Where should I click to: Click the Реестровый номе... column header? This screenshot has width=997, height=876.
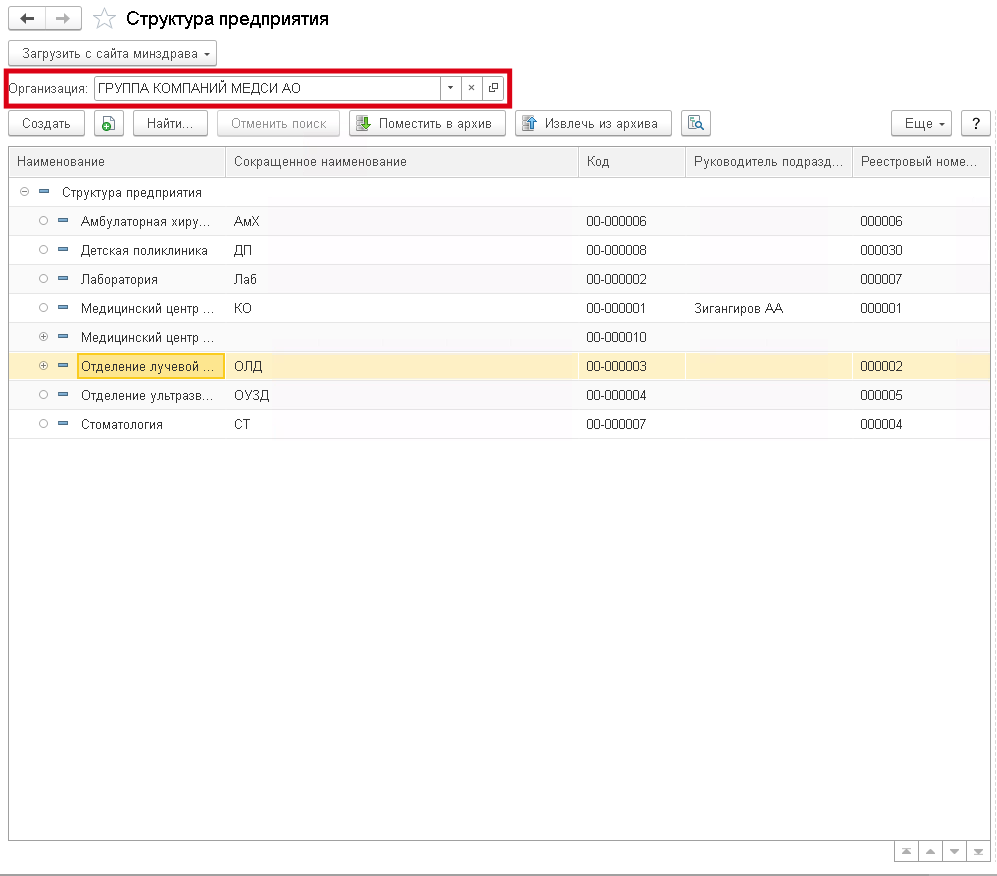pyautogui.click(x=921, y=162)
